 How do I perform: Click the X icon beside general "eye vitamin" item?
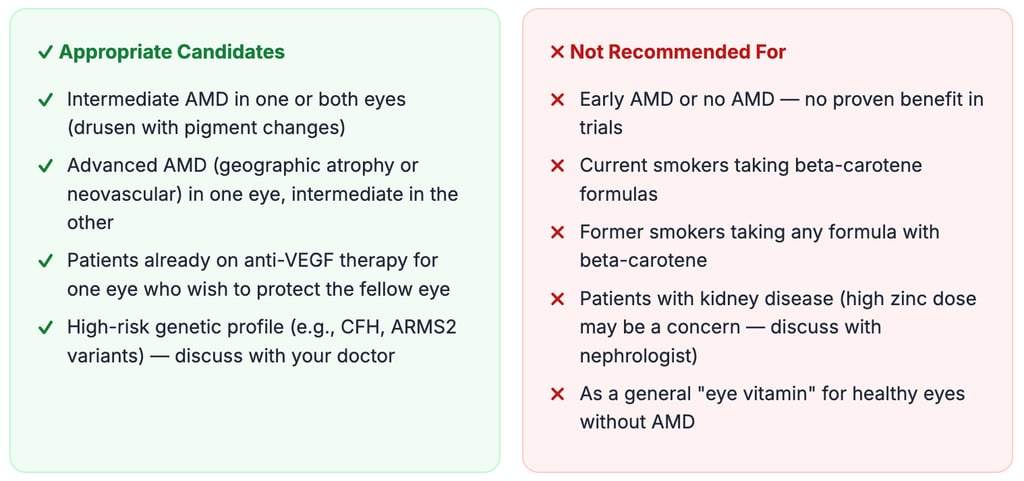(x=558, y=394)
